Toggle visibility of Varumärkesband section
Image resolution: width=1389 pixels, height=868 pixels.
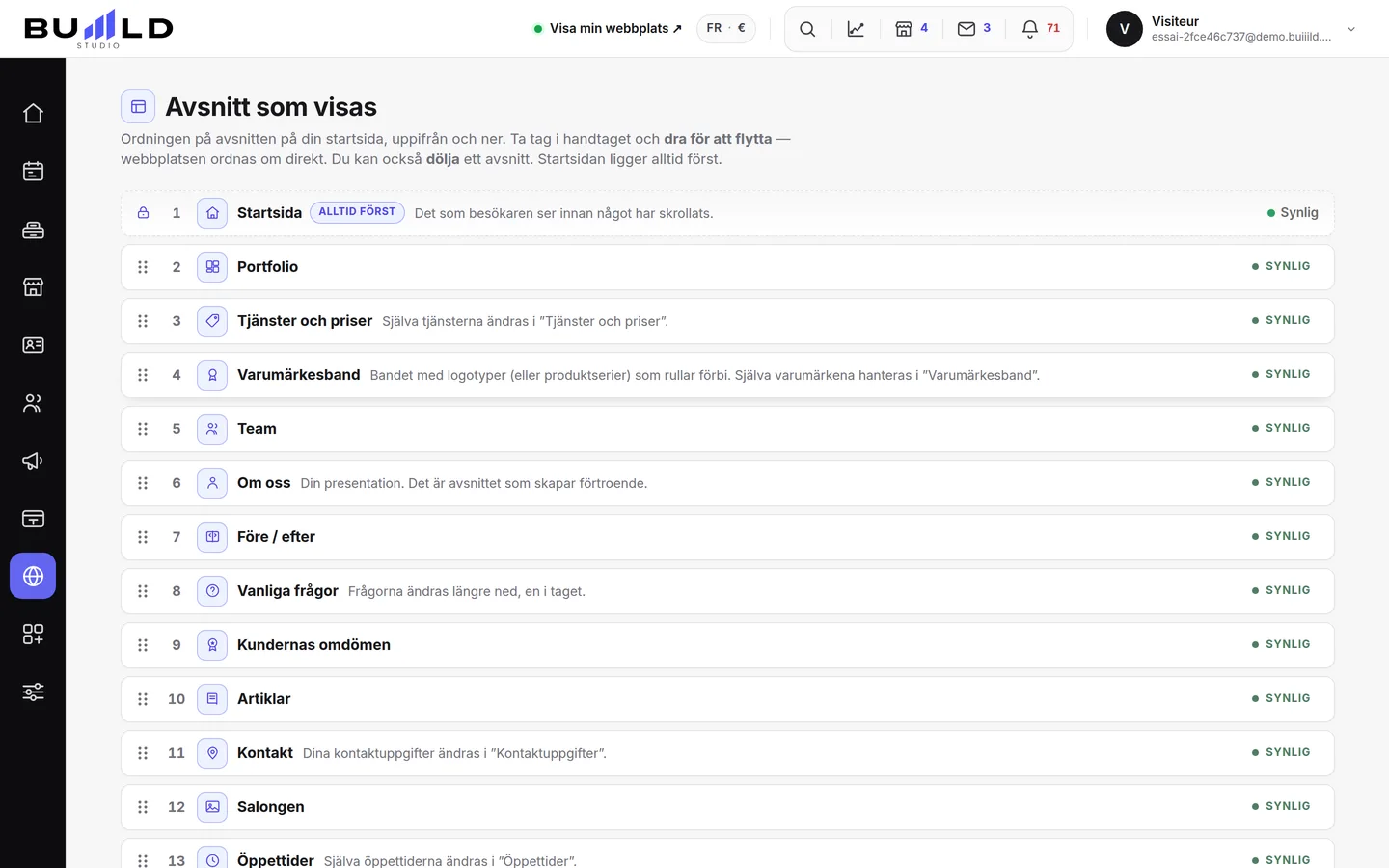click(x=1281, y=374)
